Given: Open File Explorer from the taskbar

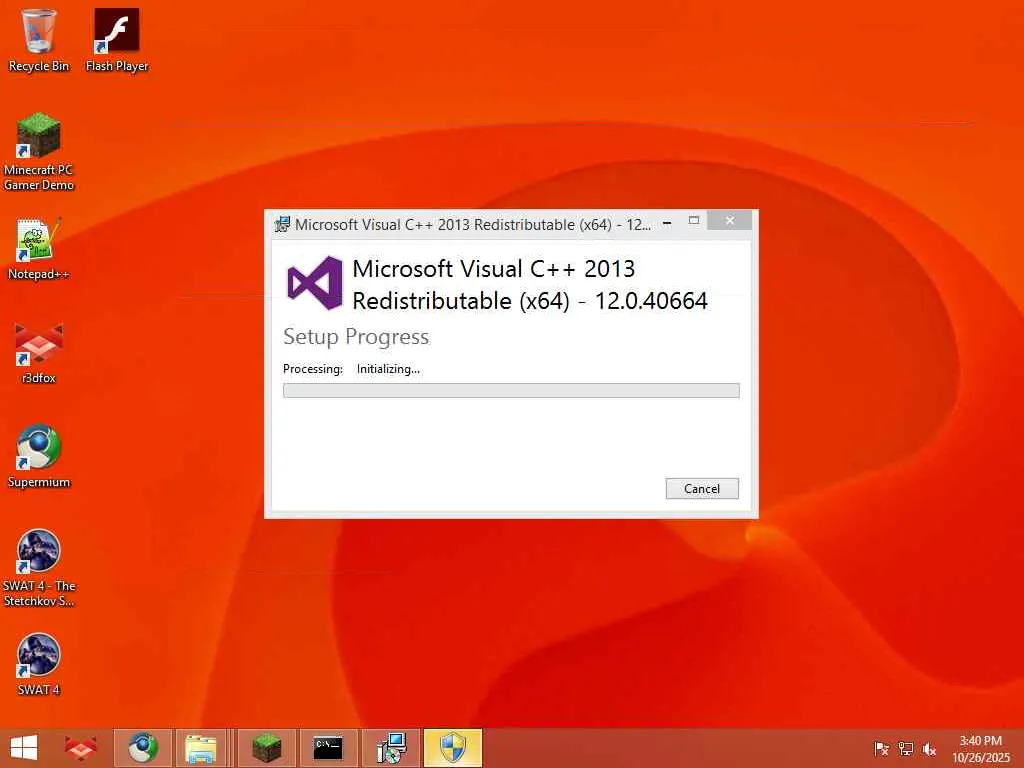Looking at the screenshot, I should pyautogui.click(x=201, y=748).
